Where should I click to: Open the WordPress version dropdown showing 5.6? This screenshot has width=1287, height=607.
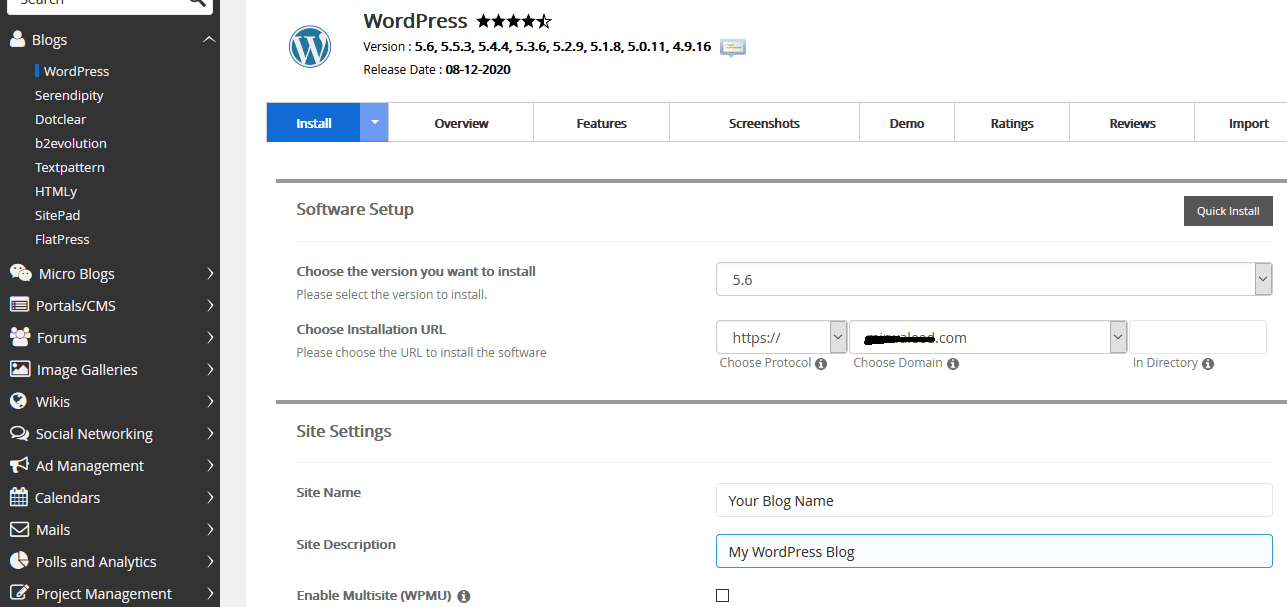994,280
